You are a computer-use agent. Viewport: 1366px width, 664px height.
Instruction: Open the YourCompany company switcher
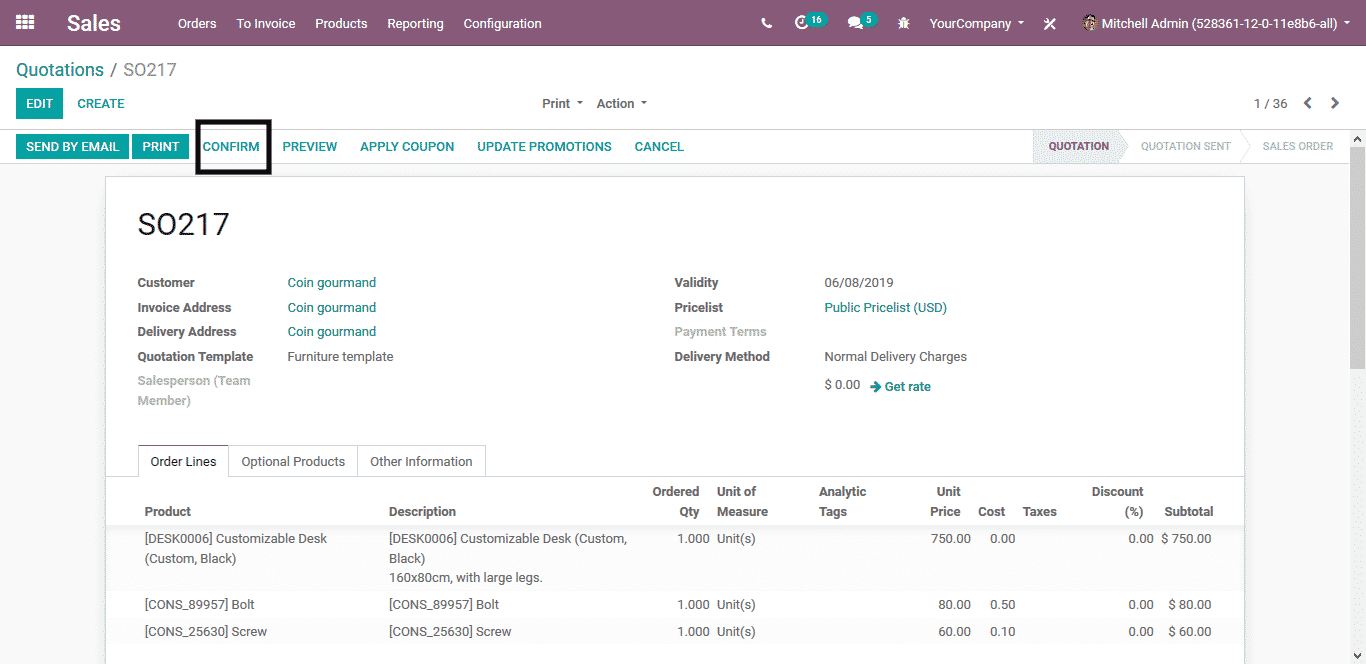(976, 23)
